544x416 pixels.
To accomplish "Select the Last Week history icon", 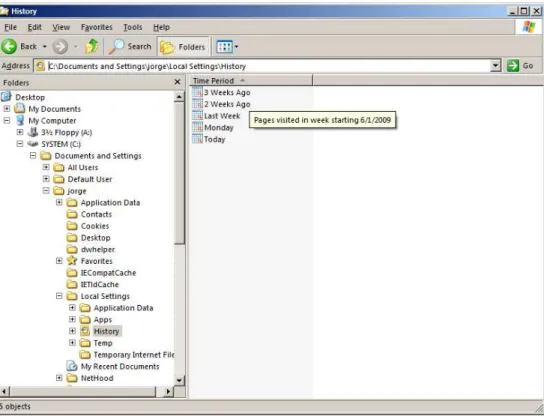I will coord(197,116).
